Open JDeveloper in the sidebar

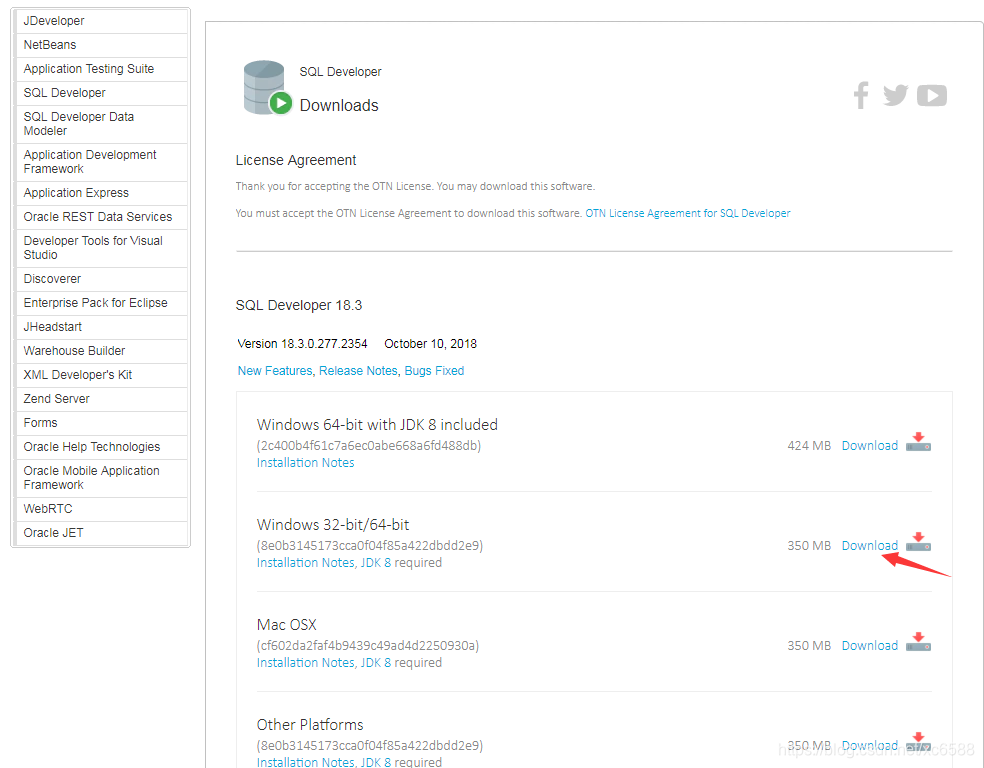(102, 21)
